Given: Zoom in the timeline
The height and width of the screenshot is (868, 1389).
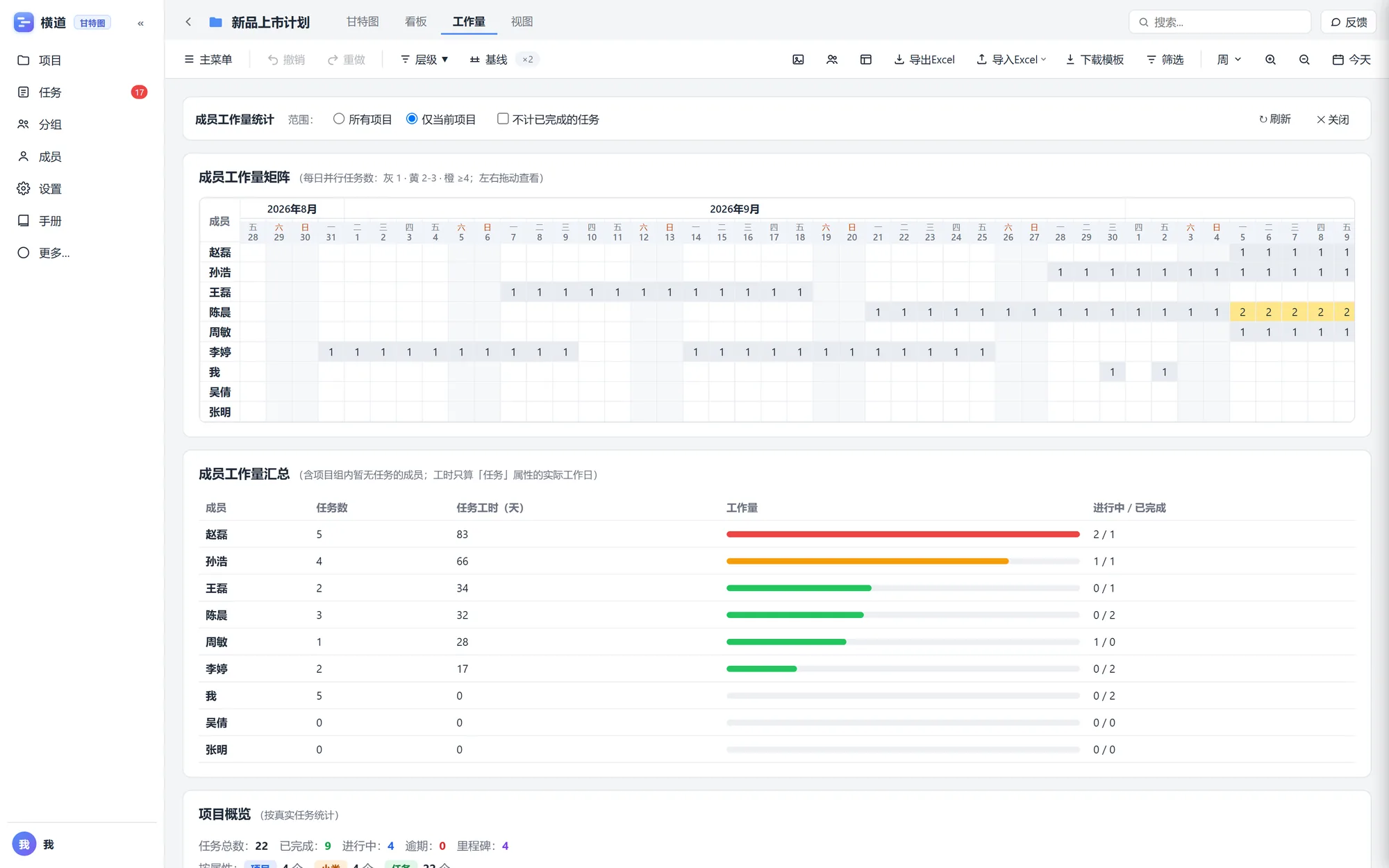Looking at the screenshot, I should (x=1270, y=60).
